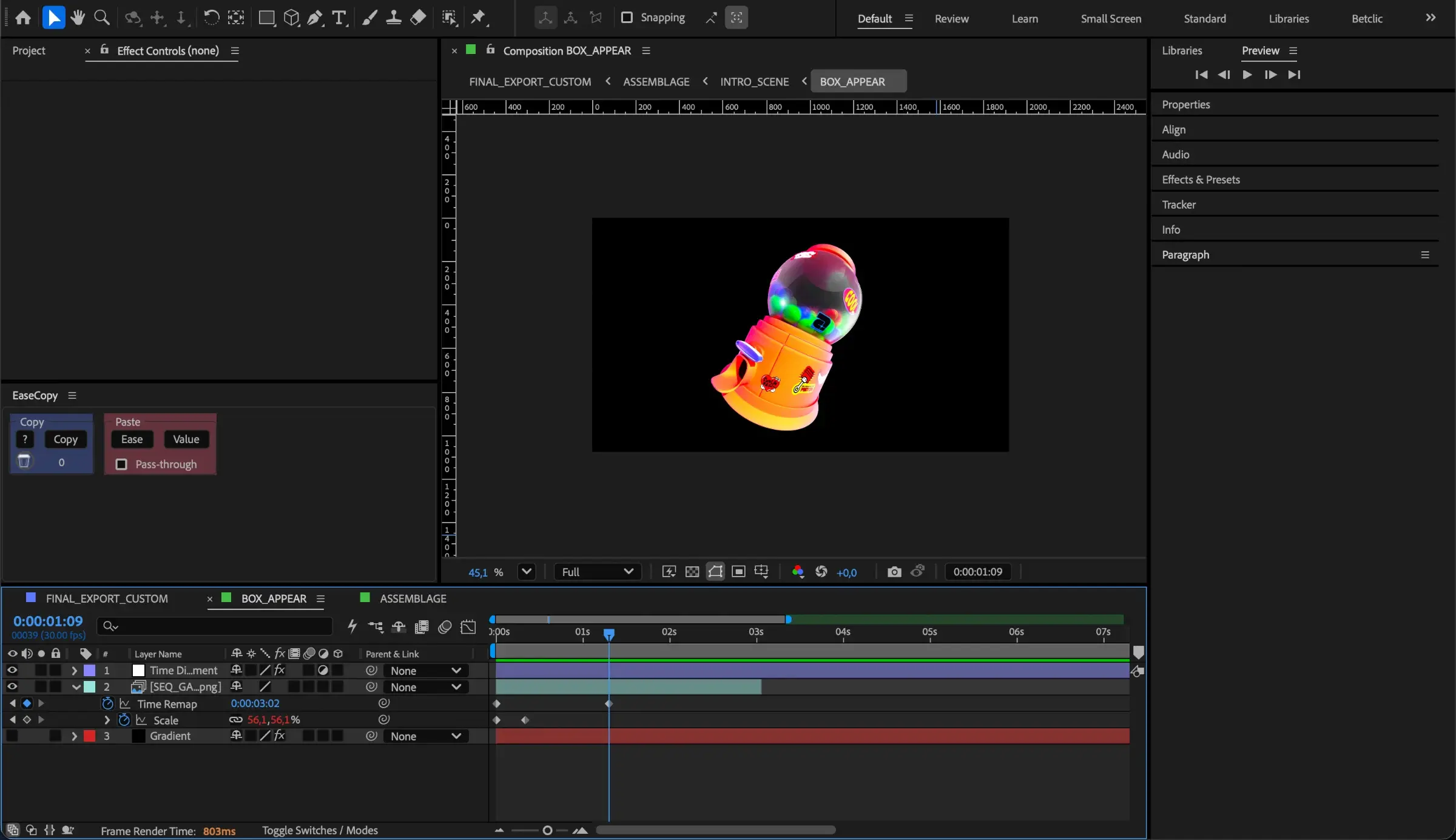
Task: Click Toggle Switches / Modes
Action: [x=320, y=830]
